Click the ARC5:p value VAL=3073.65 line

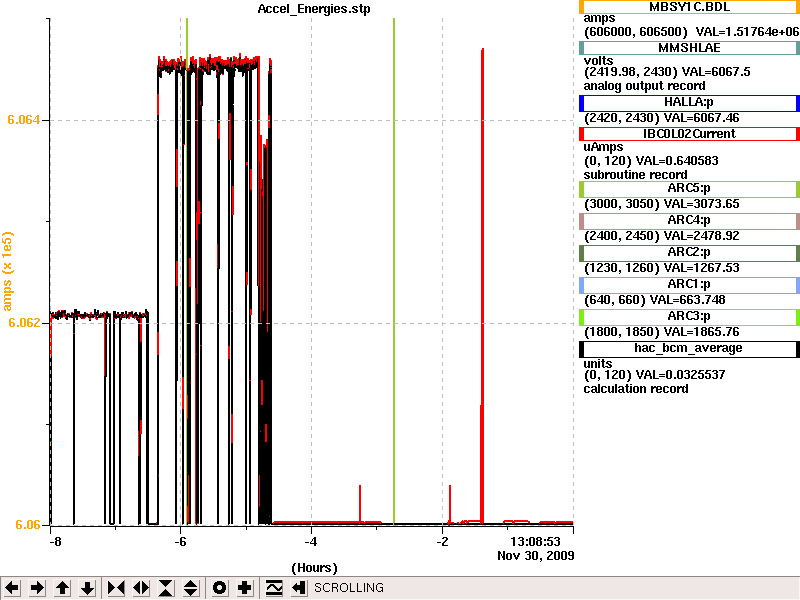pos(662,204)
